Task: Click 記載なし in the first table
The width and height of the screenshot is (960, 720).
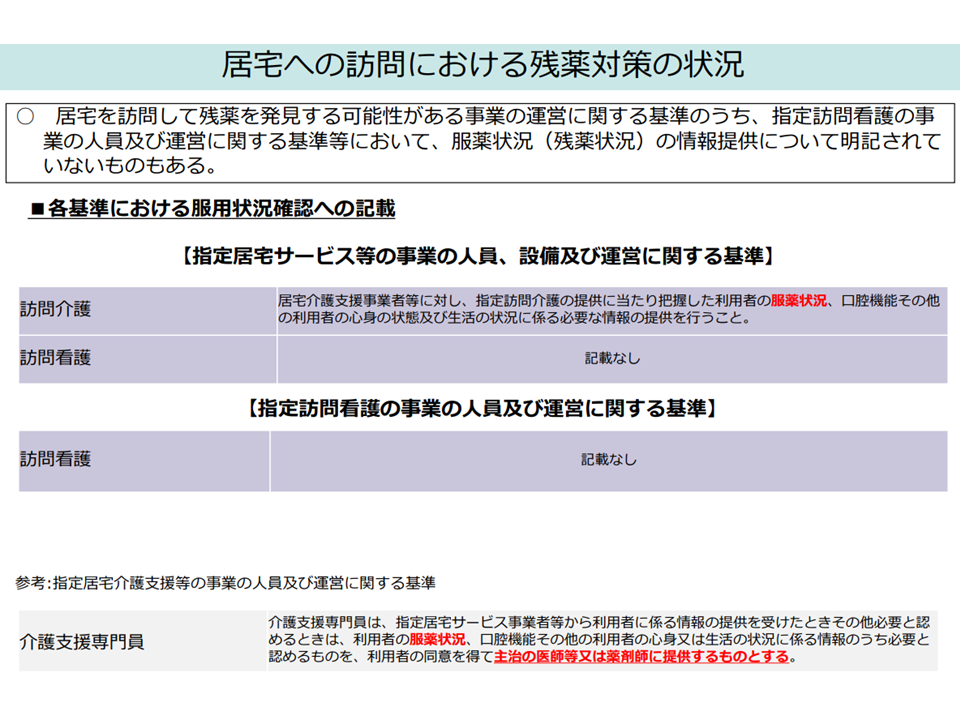Action: pos(611,358)
